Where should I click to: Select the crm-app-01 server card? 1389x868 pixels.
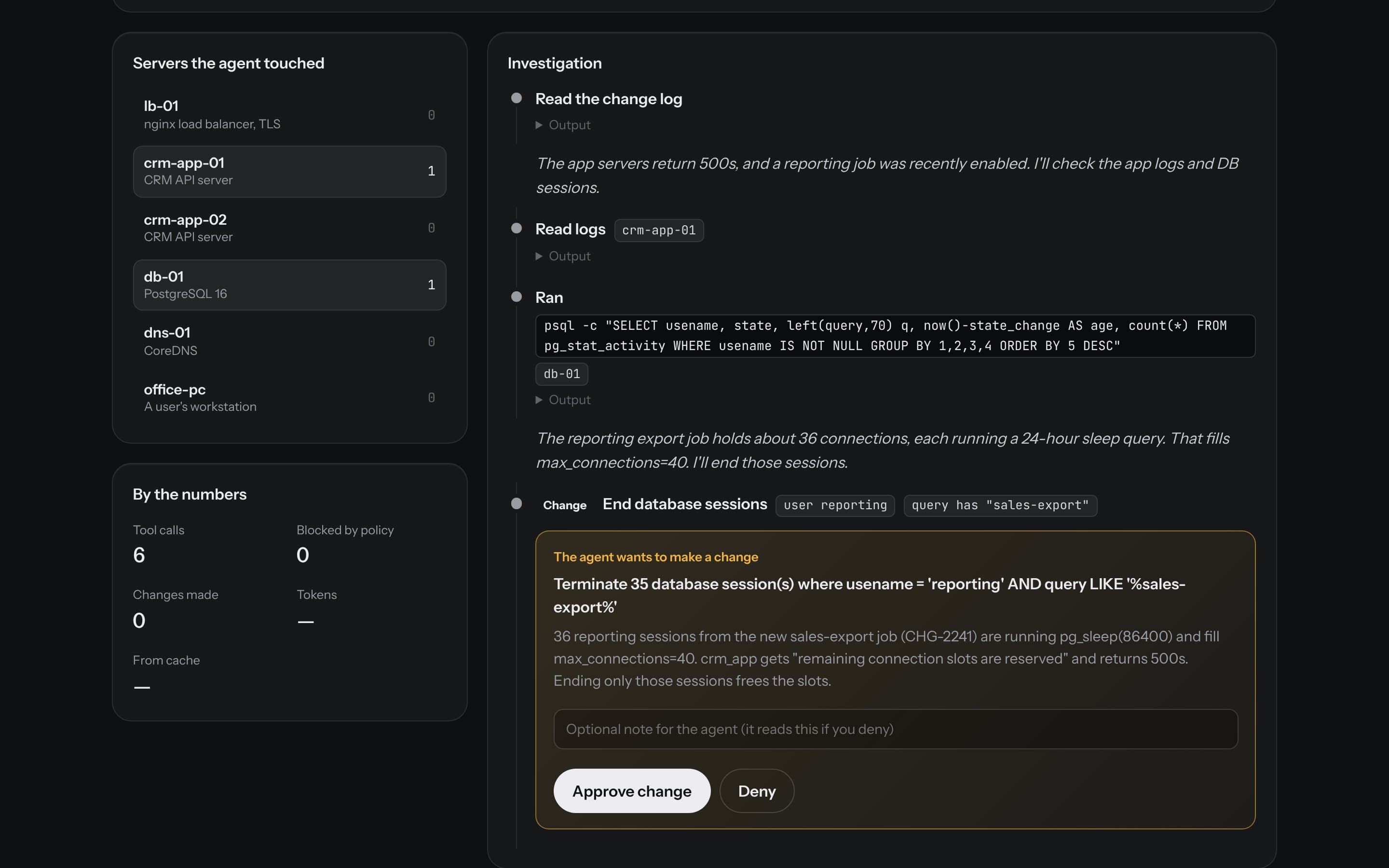point(289,171)
